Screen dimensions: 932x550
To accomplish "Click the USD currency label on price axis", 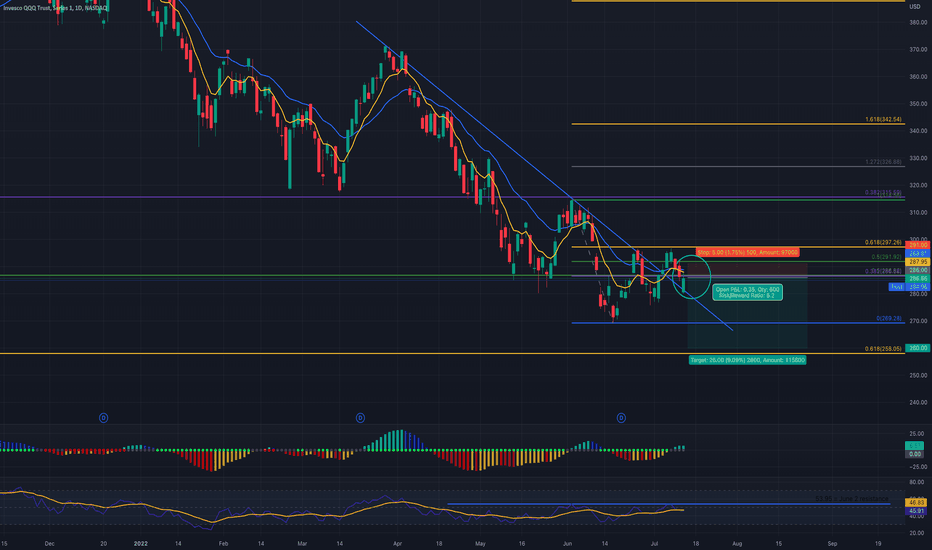I will 915,7.
